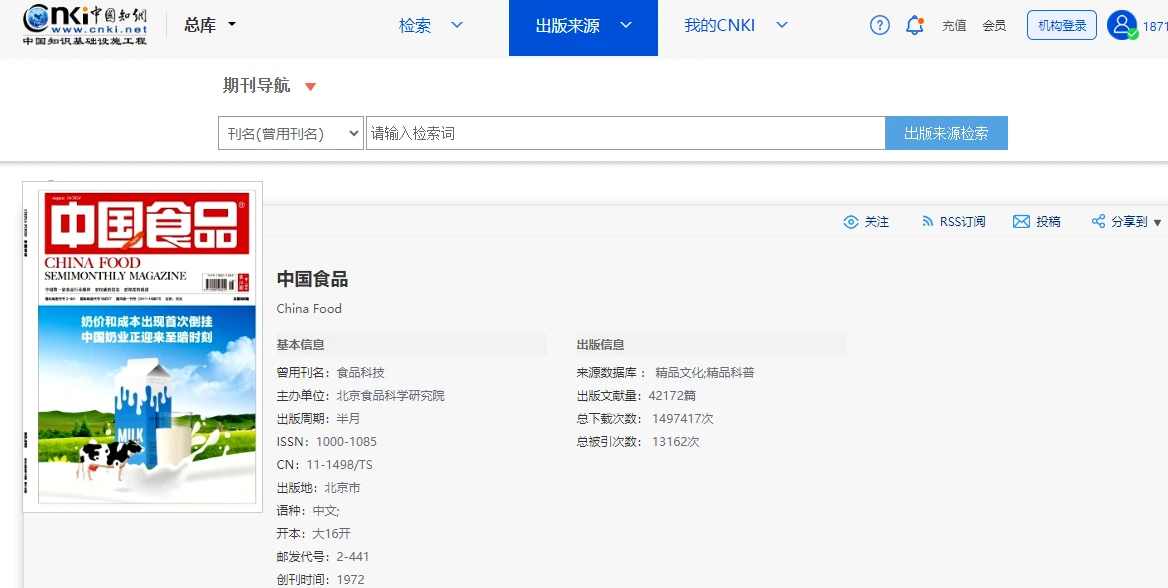Viewport: 1168px width, 588px height.
Task: Click the 主办单位 北京食品科学研究院 text
Action: point(361,396)
